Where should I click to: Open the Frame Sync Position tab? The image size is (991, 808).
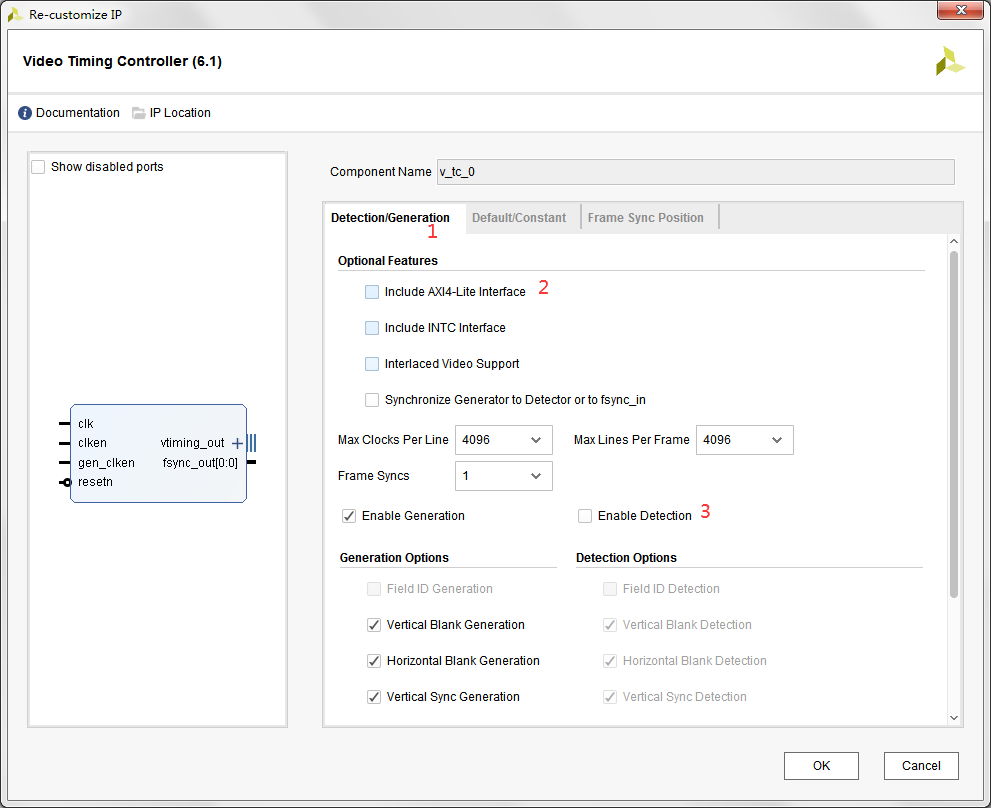[x=645, y=218]
